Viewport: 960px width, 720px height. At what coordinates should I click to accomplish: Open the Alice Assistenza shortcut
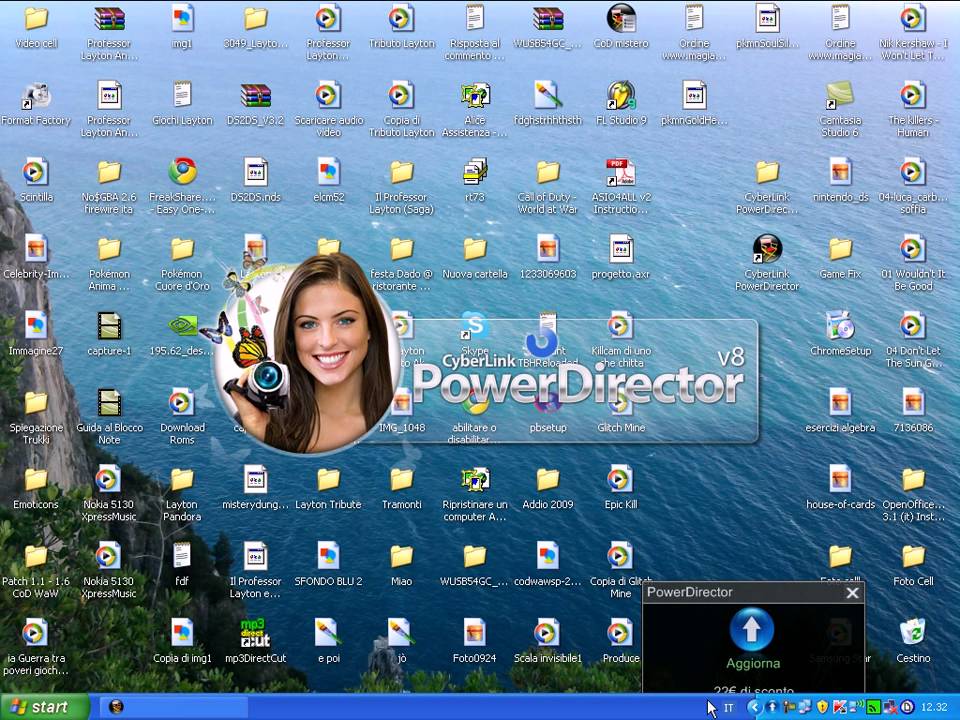pos(474,96)
